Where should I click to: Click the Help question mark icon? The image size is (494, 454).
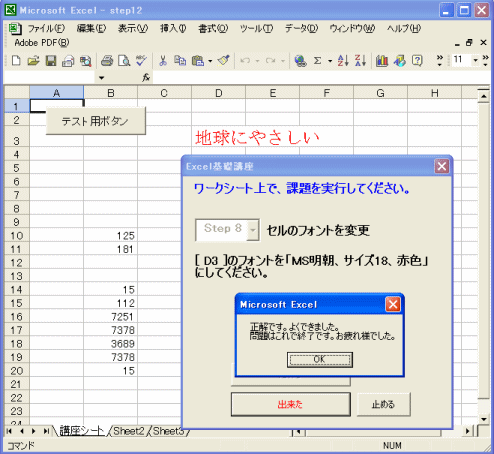point(417,61)
